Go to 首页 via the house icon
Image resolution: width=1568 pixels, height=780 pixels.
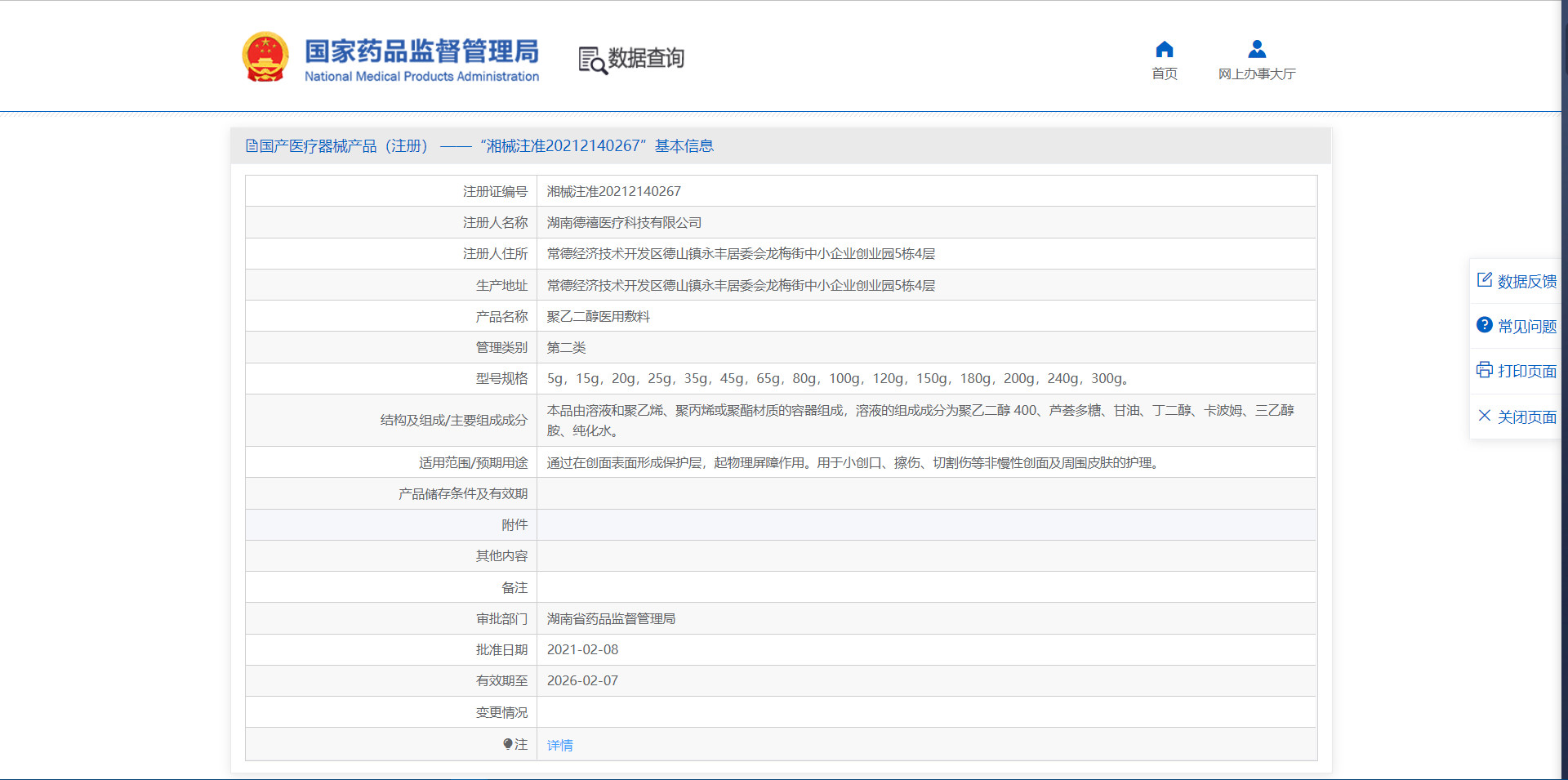click(1165, 49)
